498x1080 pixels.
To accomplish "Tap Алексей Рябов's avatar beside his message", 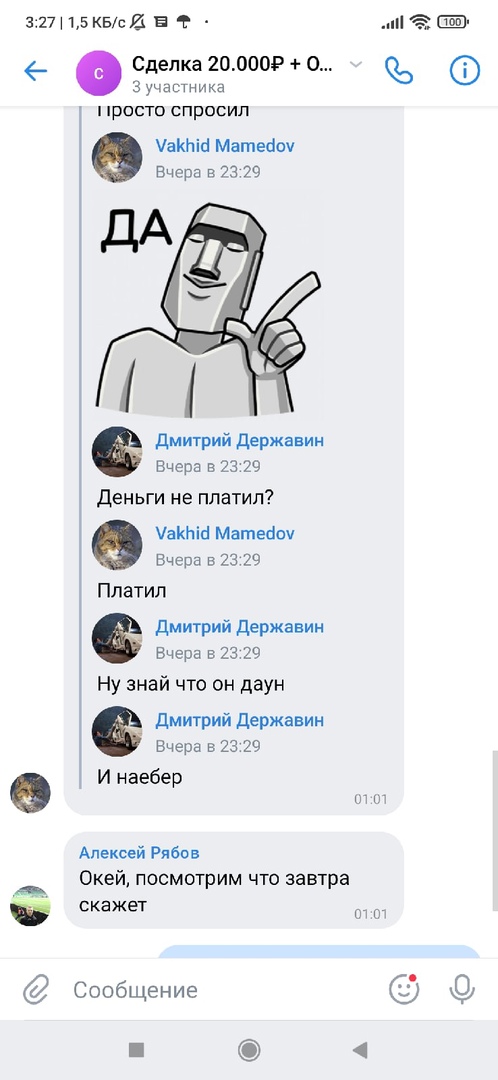I will point(30,906).
